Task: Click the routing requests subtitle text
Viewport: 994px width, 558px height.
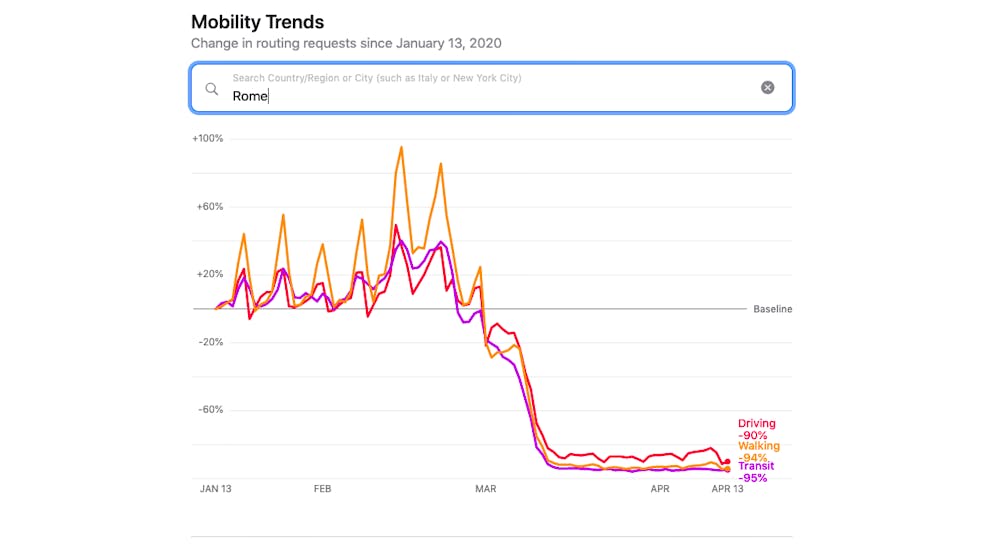Action: click(x=346, y=44)
